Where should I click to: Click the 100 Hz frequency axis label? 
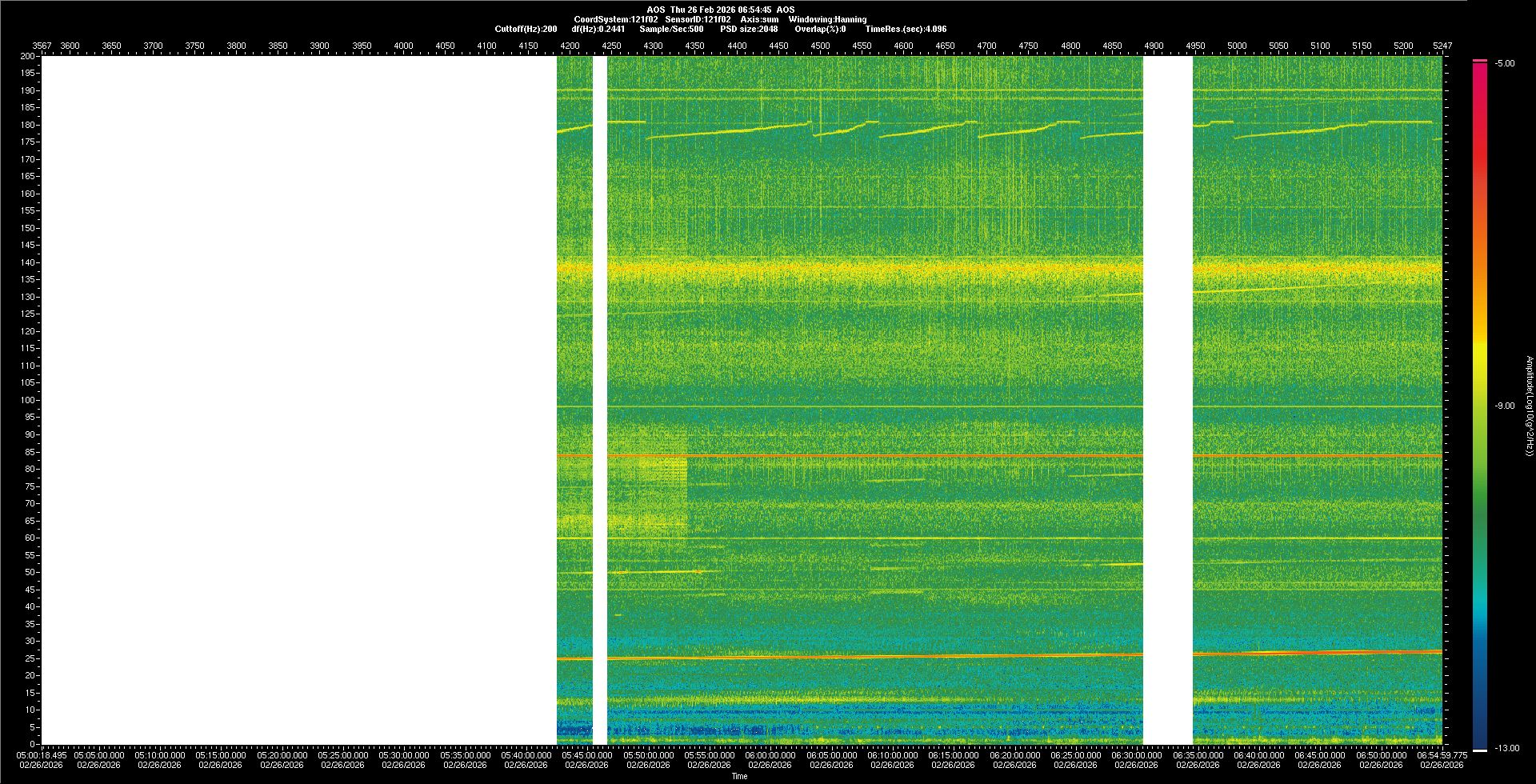point(28,400)
